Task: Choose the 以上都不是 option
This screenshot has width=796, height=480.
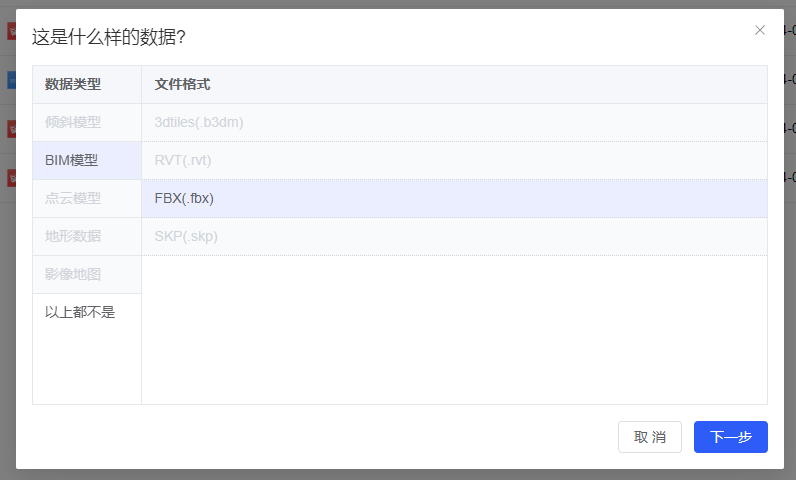Action: pos(80,312)
